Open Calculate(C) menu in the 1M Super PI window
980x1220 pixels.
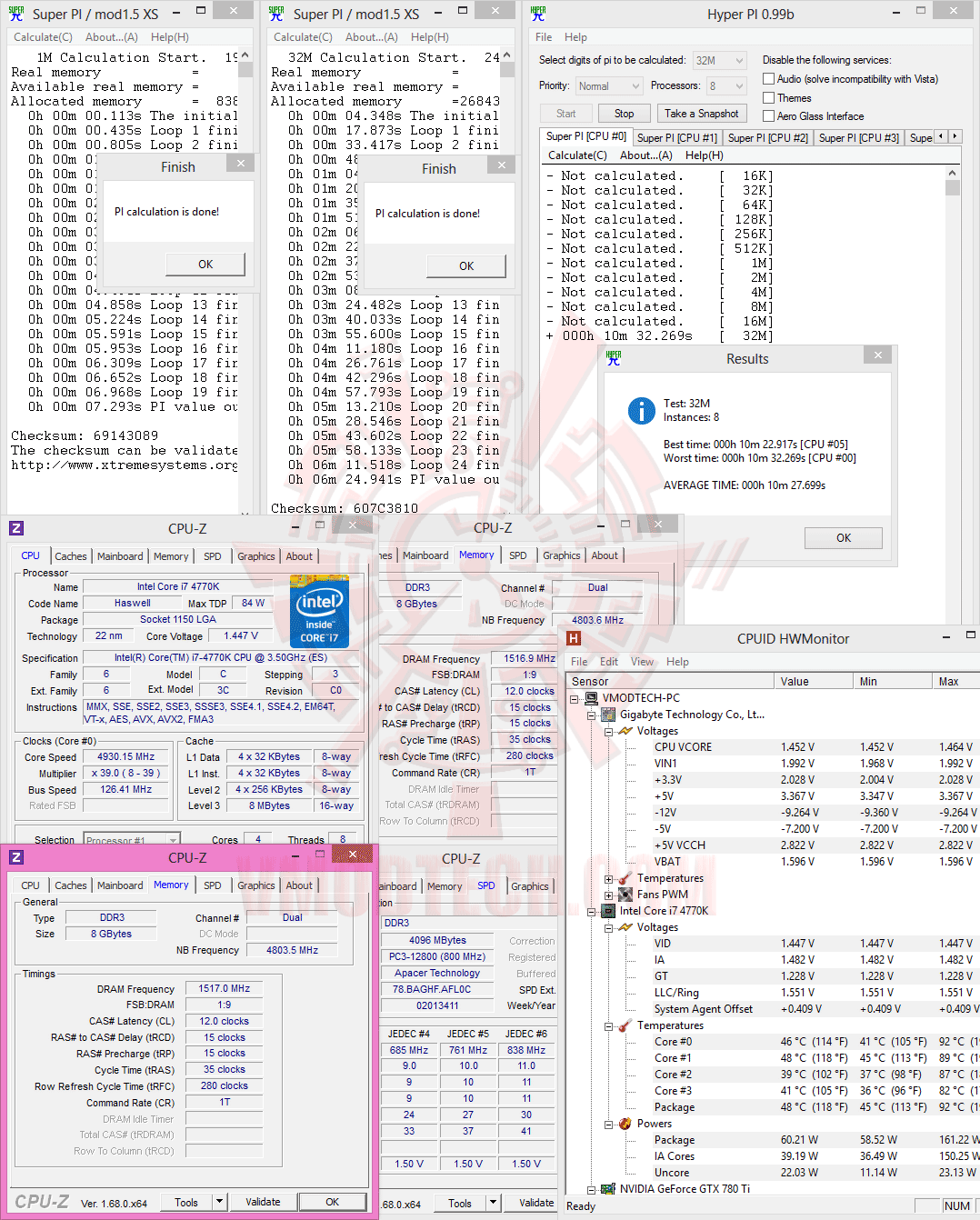click(43, 37)
